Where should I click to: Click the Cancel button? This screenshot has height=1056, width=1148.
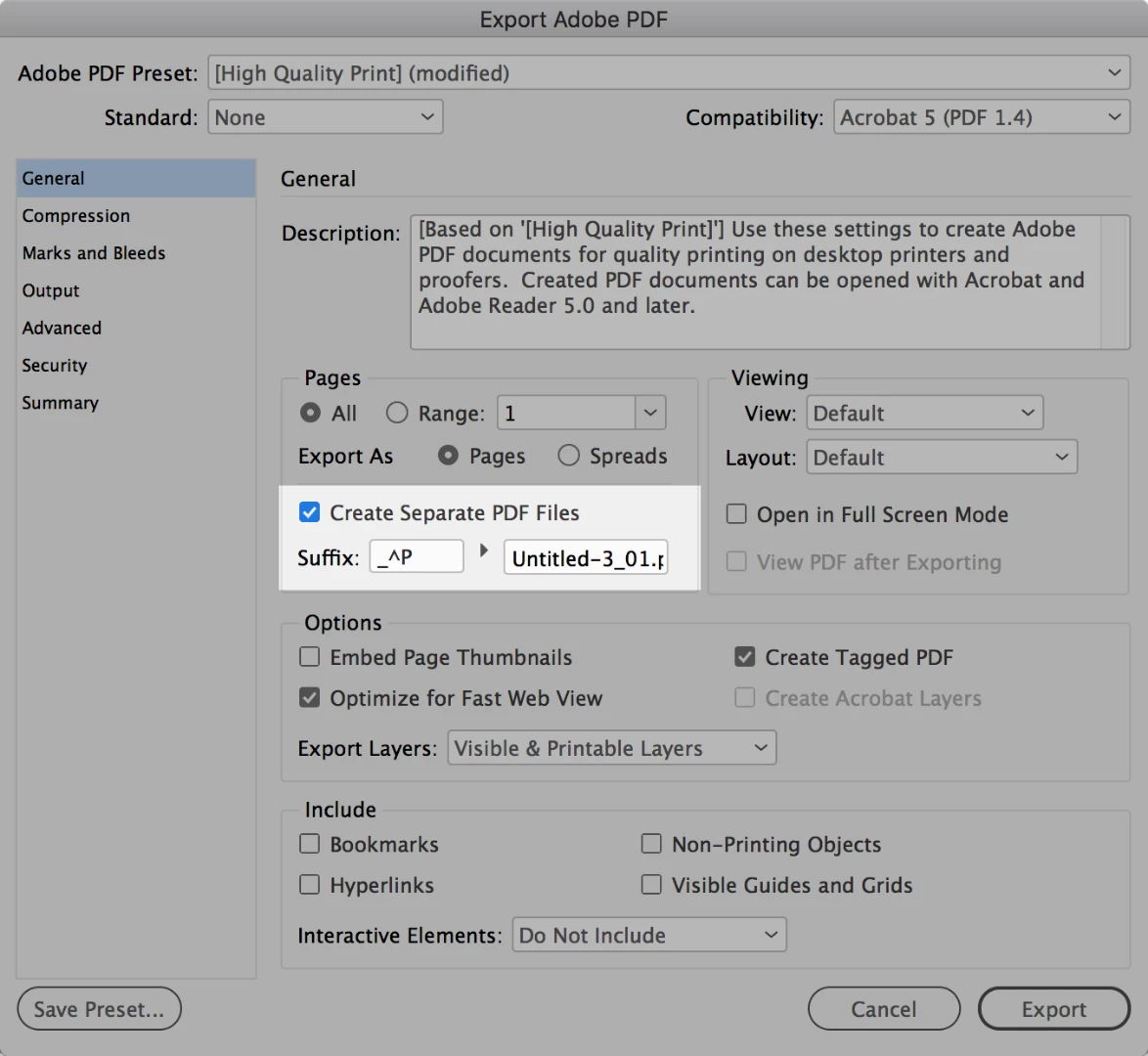pos(884,1008)
